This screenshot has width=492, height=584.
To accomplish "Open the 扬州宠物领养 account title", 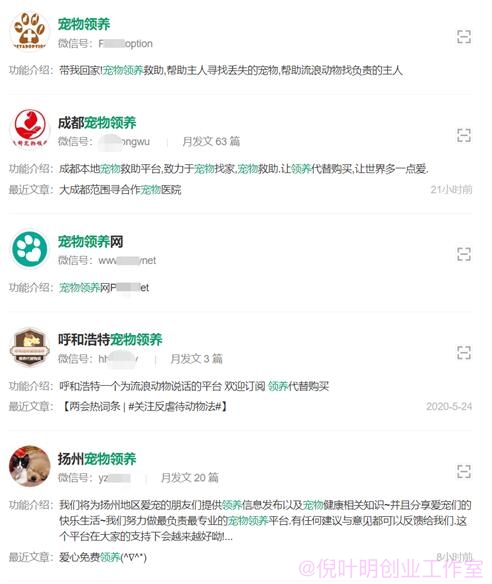I will [x=97, y=458].
